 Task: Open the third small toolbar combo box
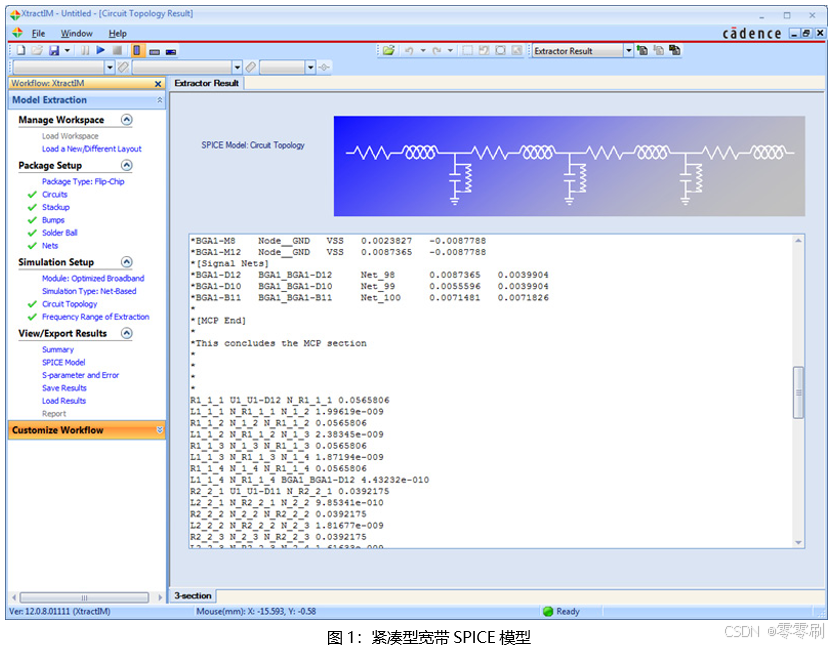pos(287,67)
